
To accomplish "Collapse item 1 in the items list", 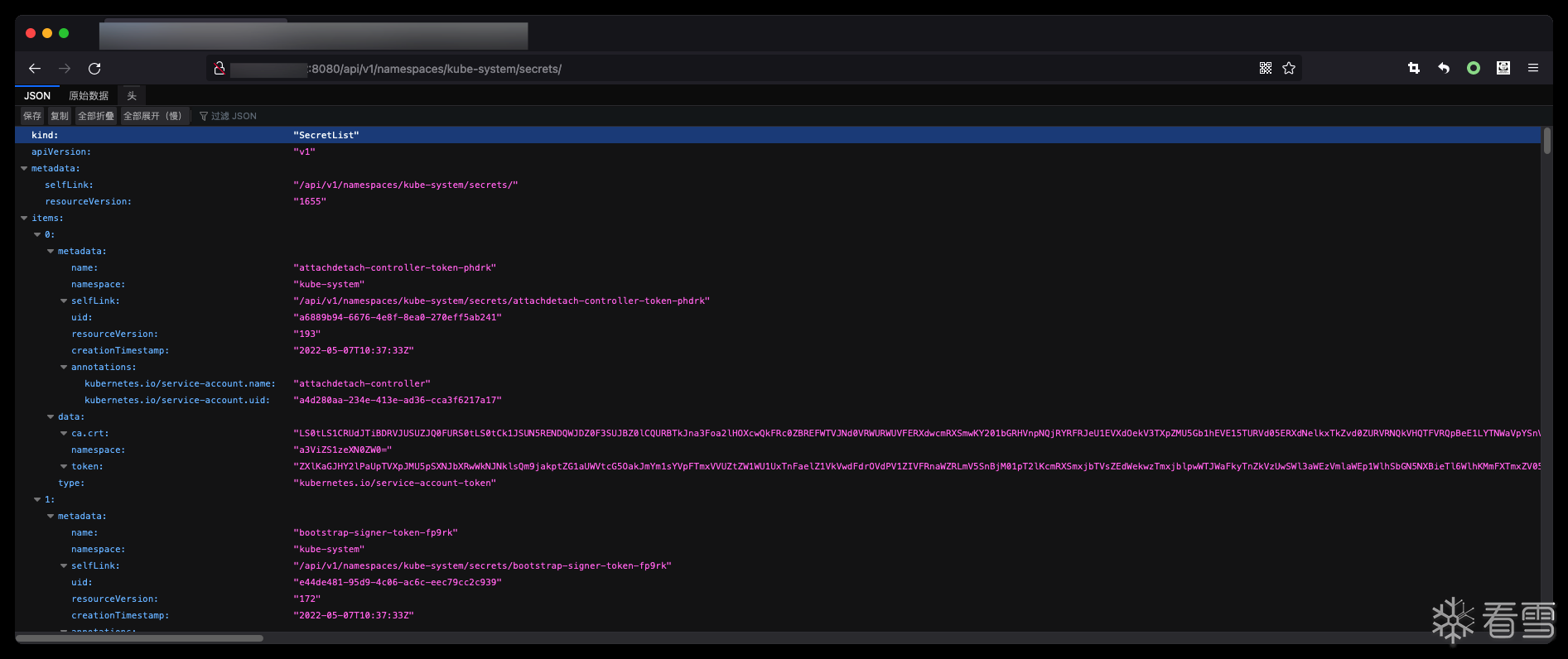I will (x=37, y=500).
